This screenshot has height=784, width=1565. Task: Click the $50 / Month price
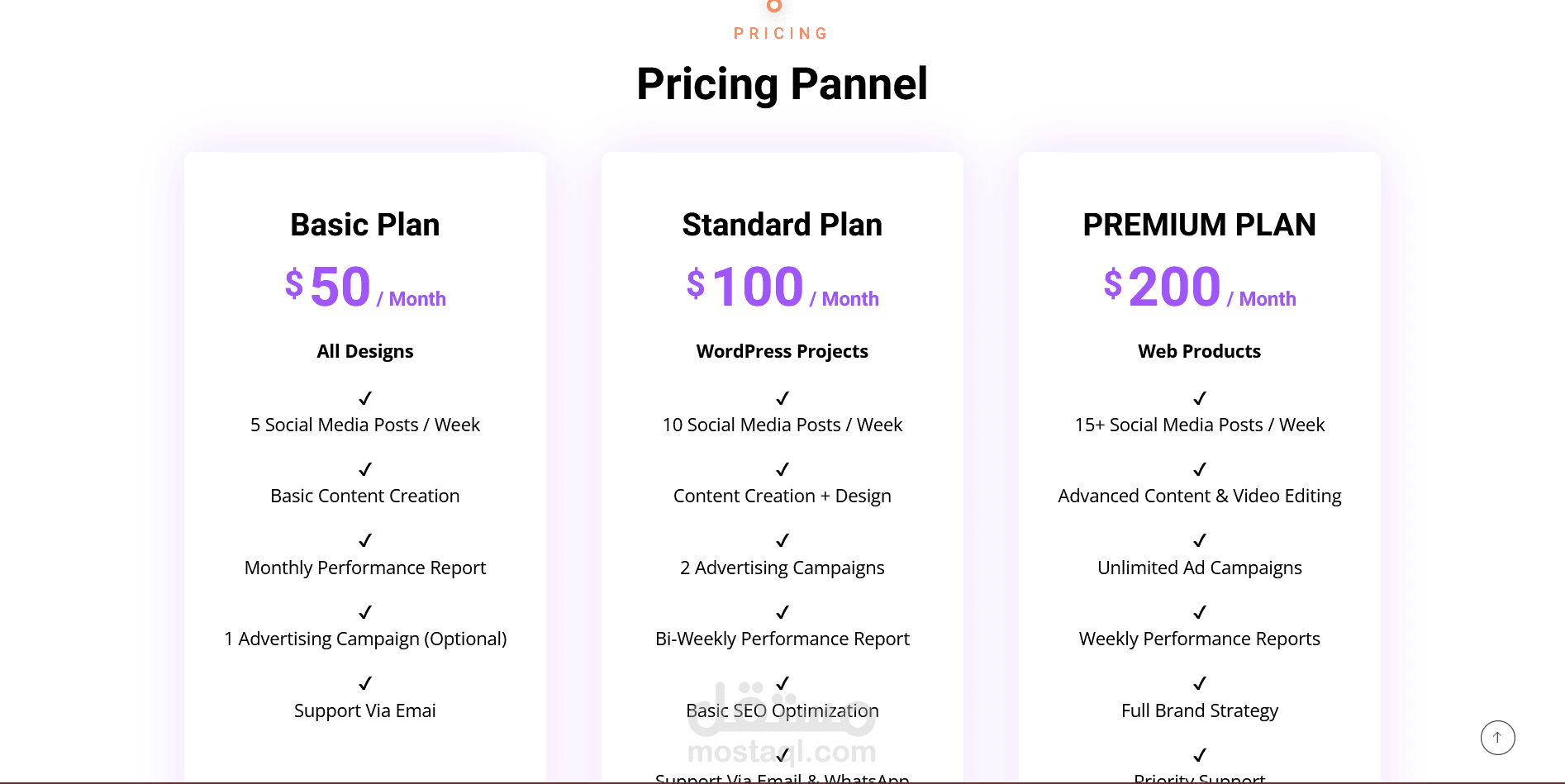[365, 287]
